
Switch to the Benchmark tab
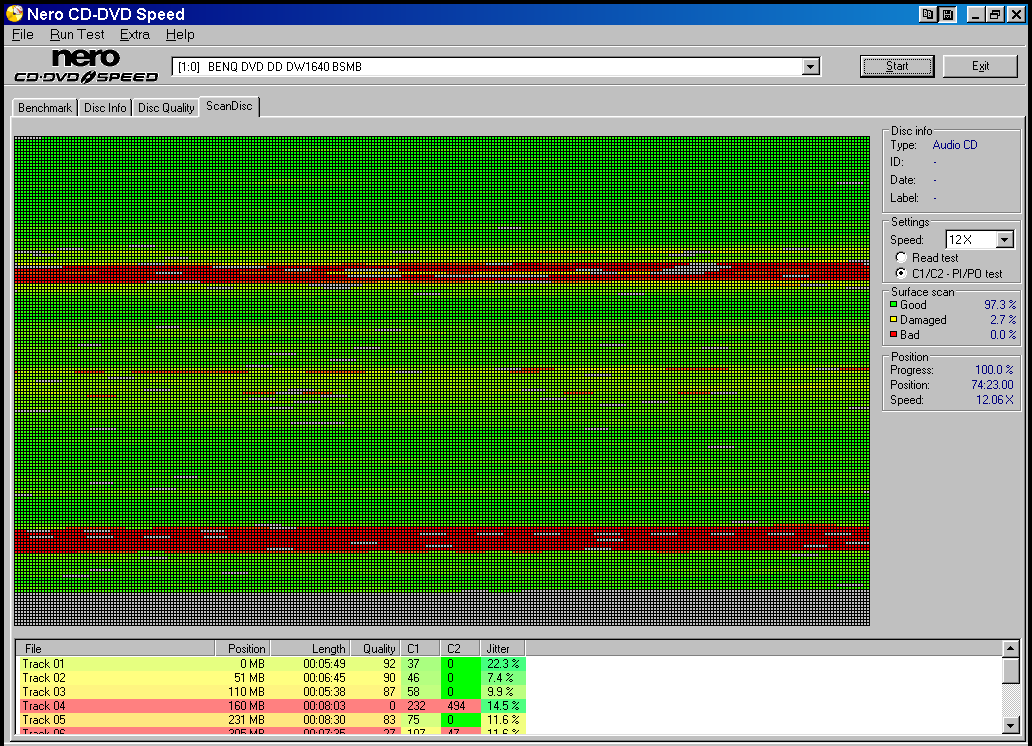(45, 107)
